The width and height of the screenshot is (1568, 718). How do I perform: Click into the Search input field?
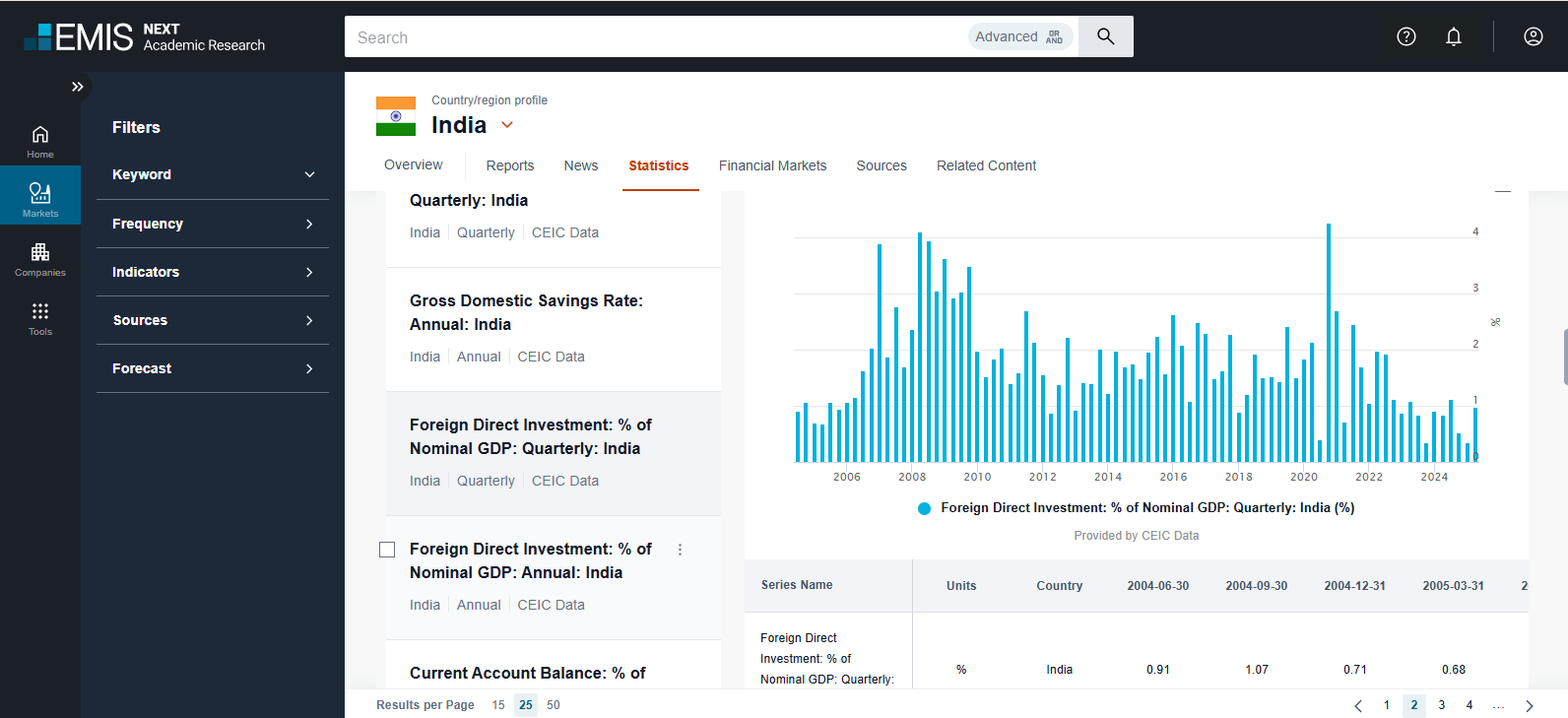650,37
